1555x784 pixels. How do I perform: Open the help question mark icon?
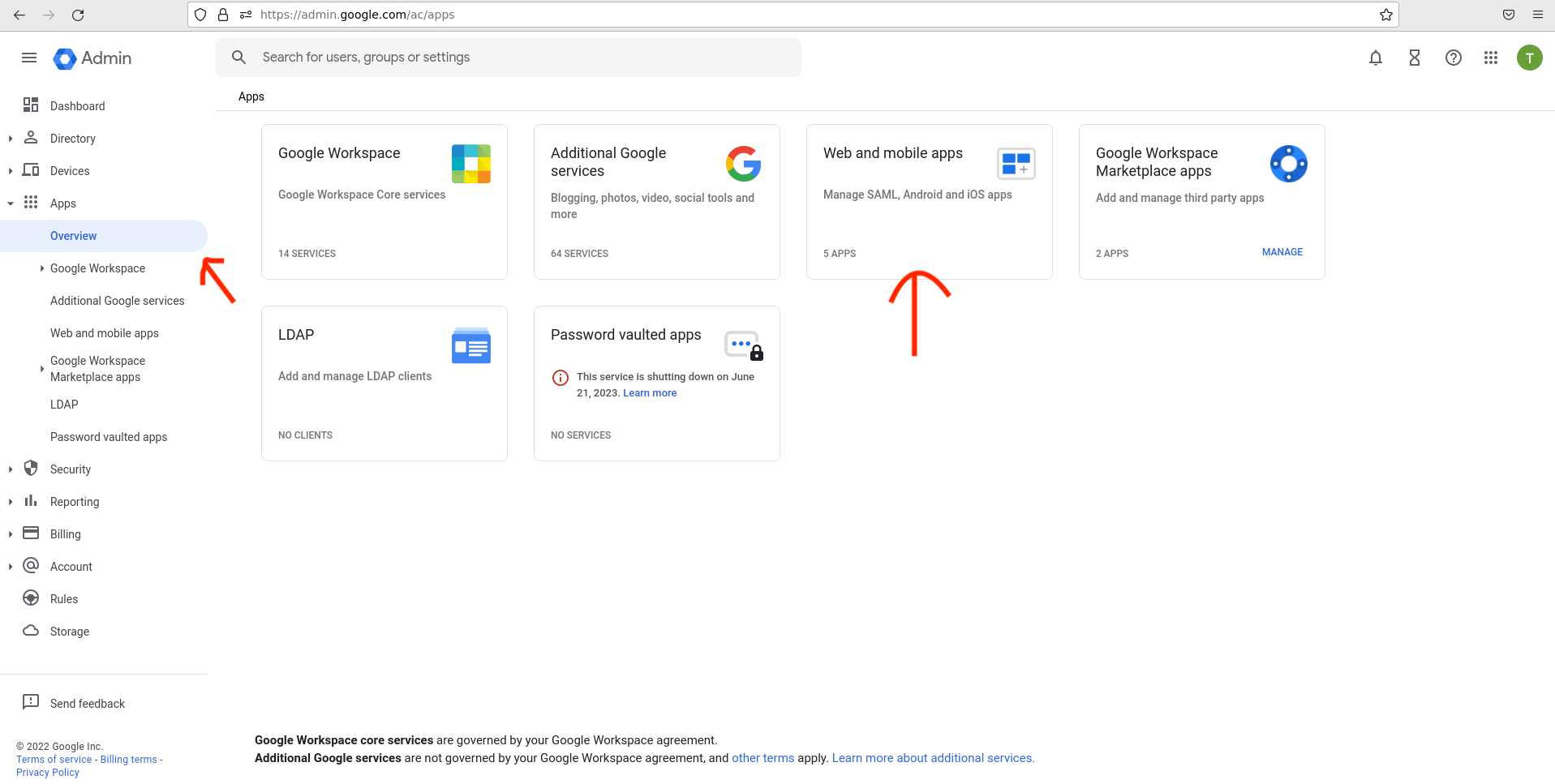[1454, 58]
